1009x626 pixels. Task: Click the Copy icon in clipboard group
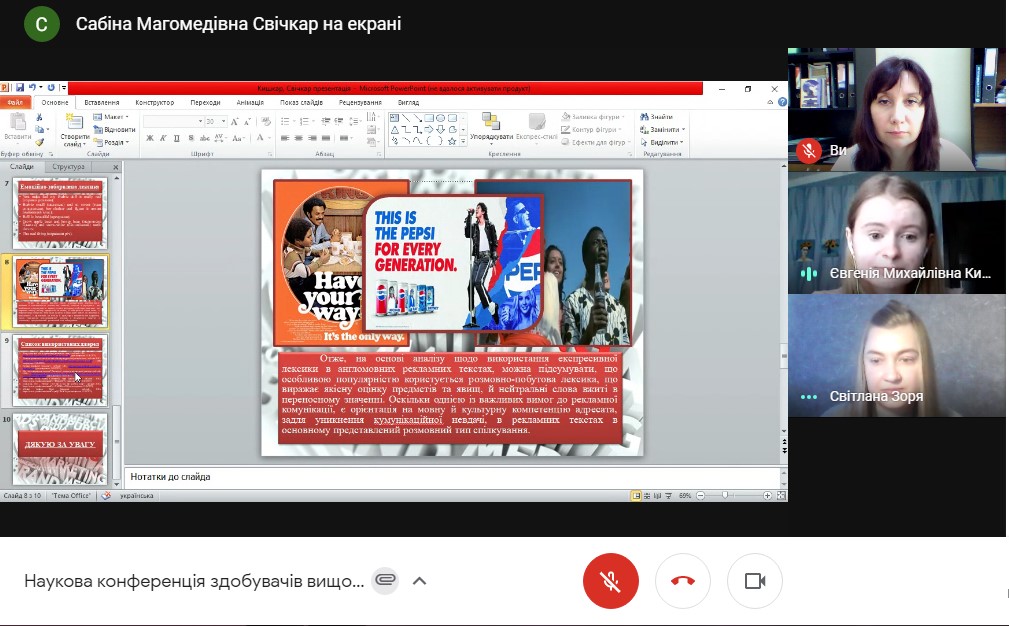pos(40,129)
